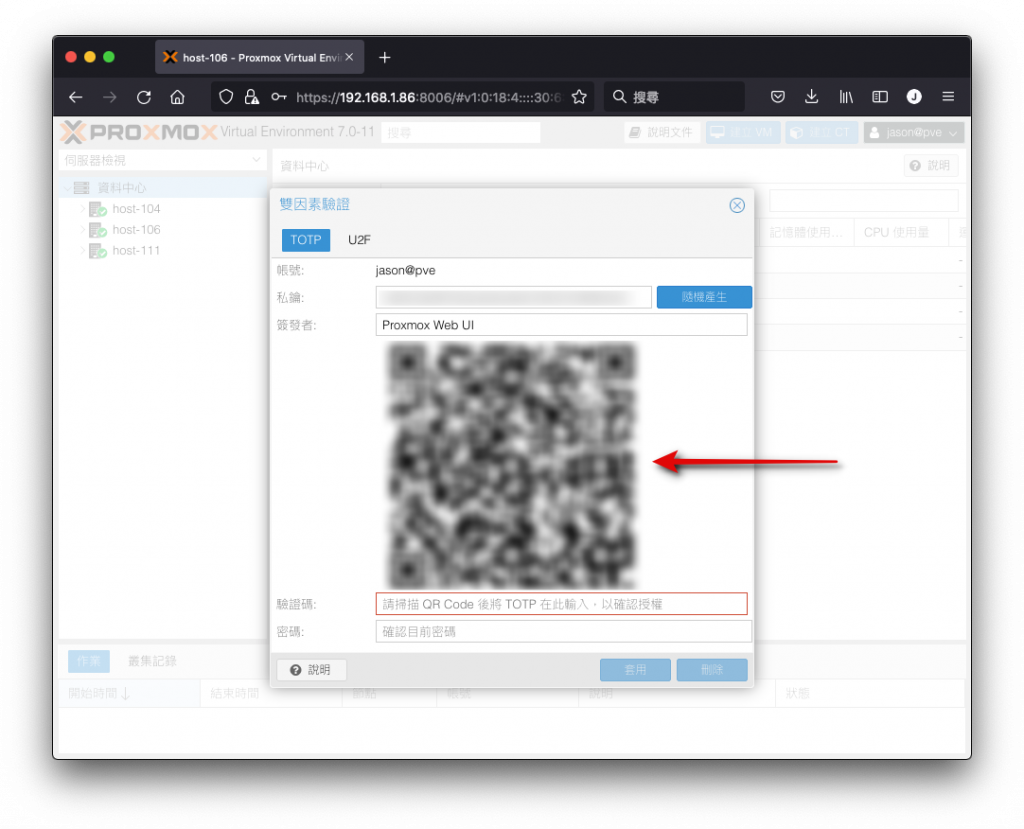This screenshot has height=829, width=1024.
Task: Open the browser library icon
Action: tap(846, 97)
